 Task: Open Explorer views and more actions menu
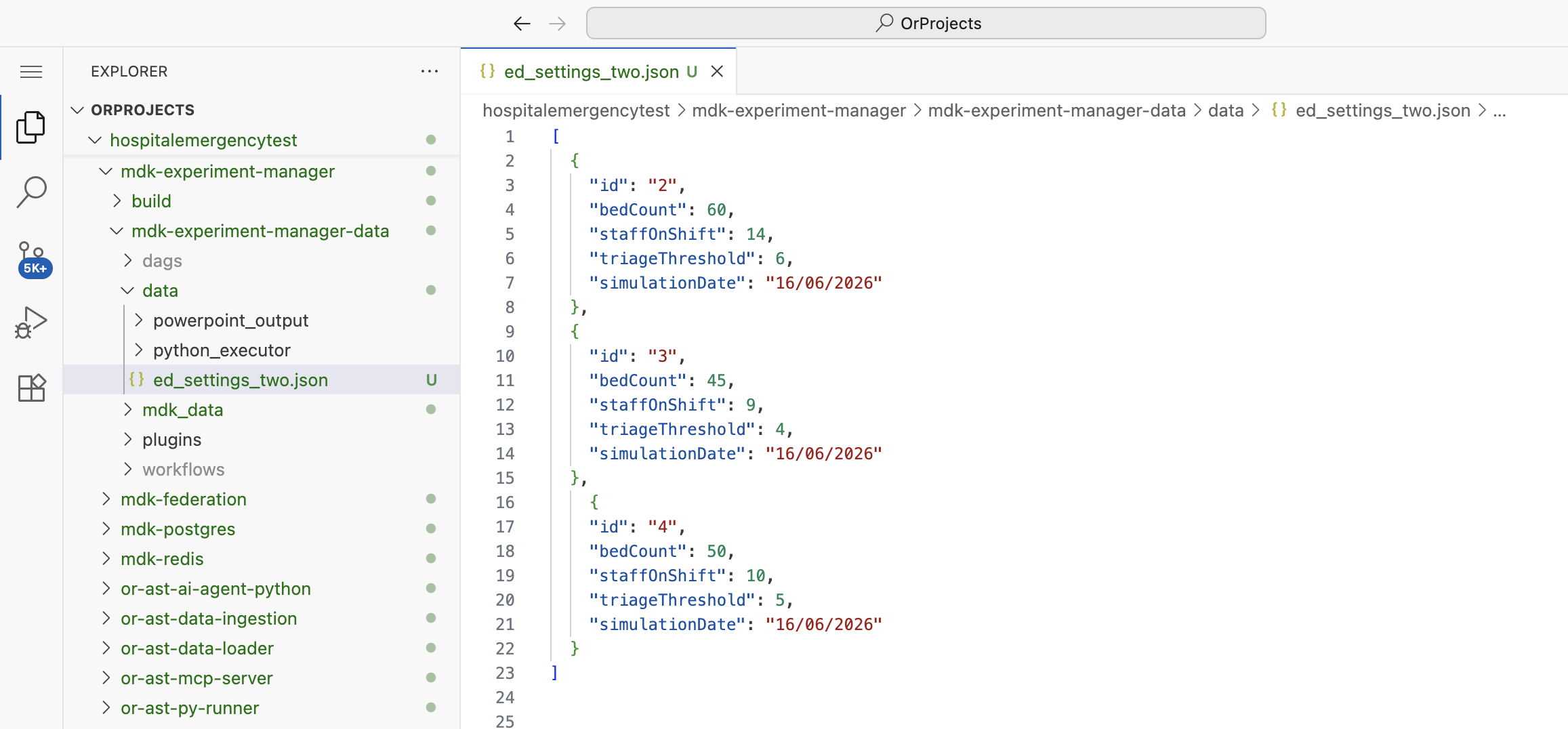(x=430, y=71)
